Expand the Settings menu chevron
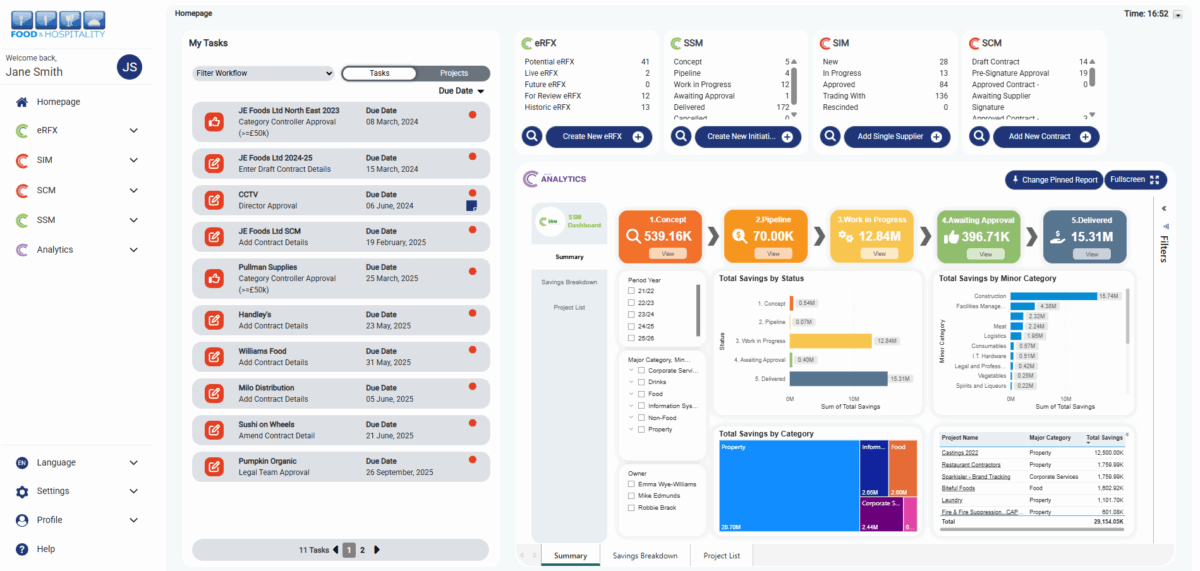The width and height of the screenshot is (1200, 571). (133, 491)
